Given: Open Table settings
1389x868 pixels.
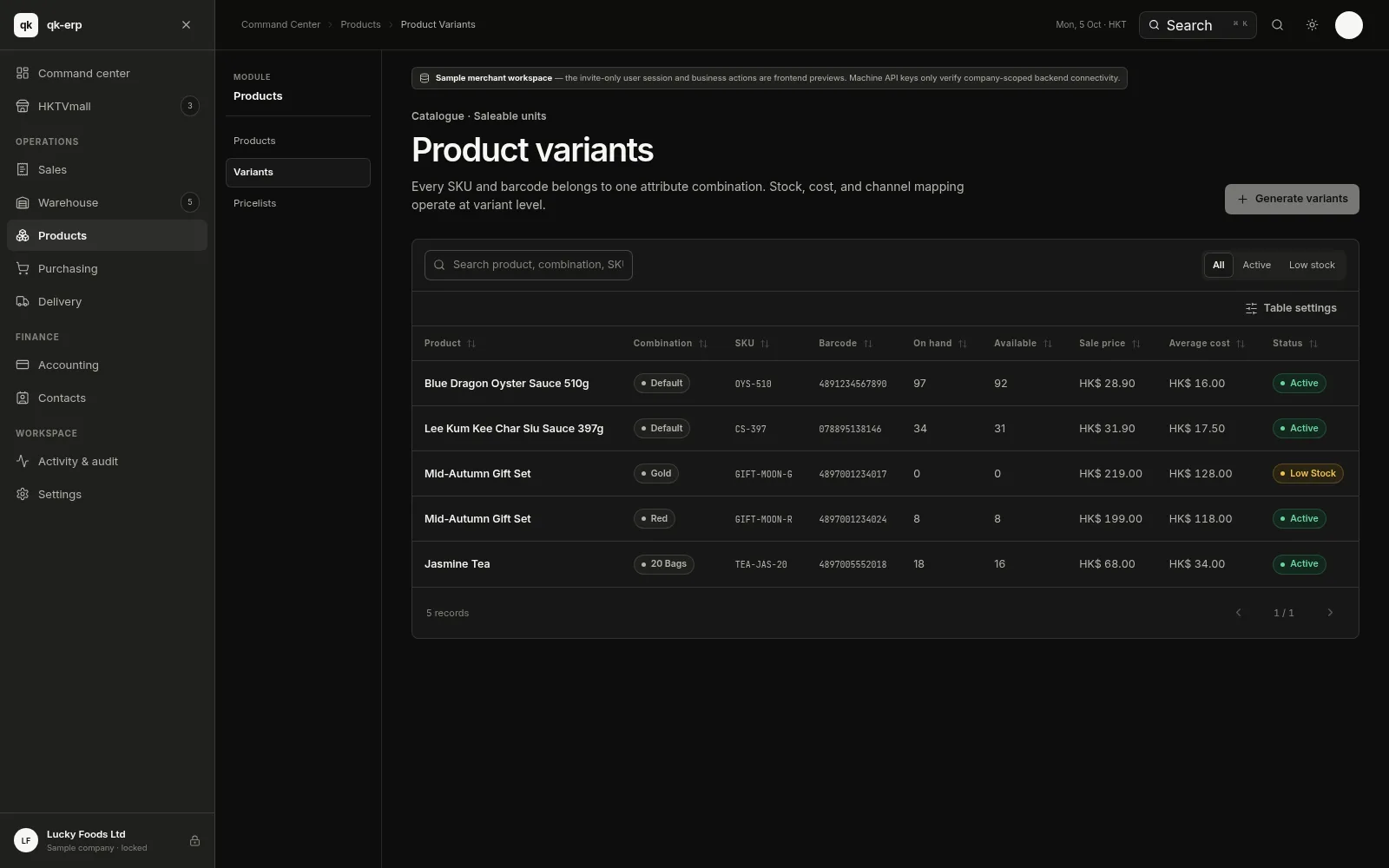Looking at the screenshot, I should pos(1291,308).
